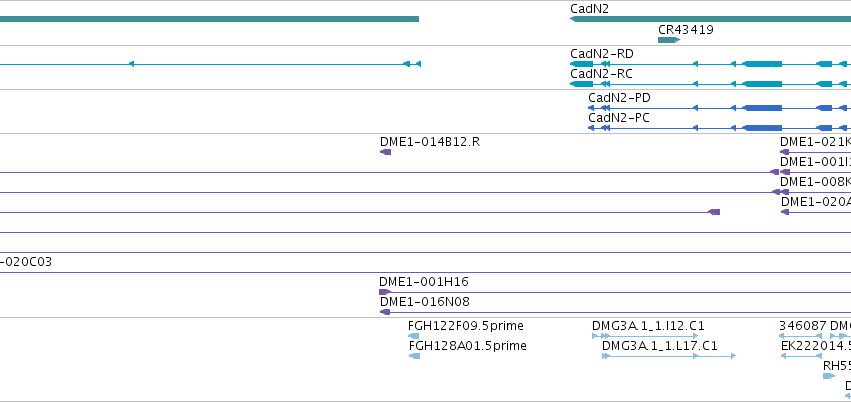Click the CadN2-PC protein feature label

[619, 118]
